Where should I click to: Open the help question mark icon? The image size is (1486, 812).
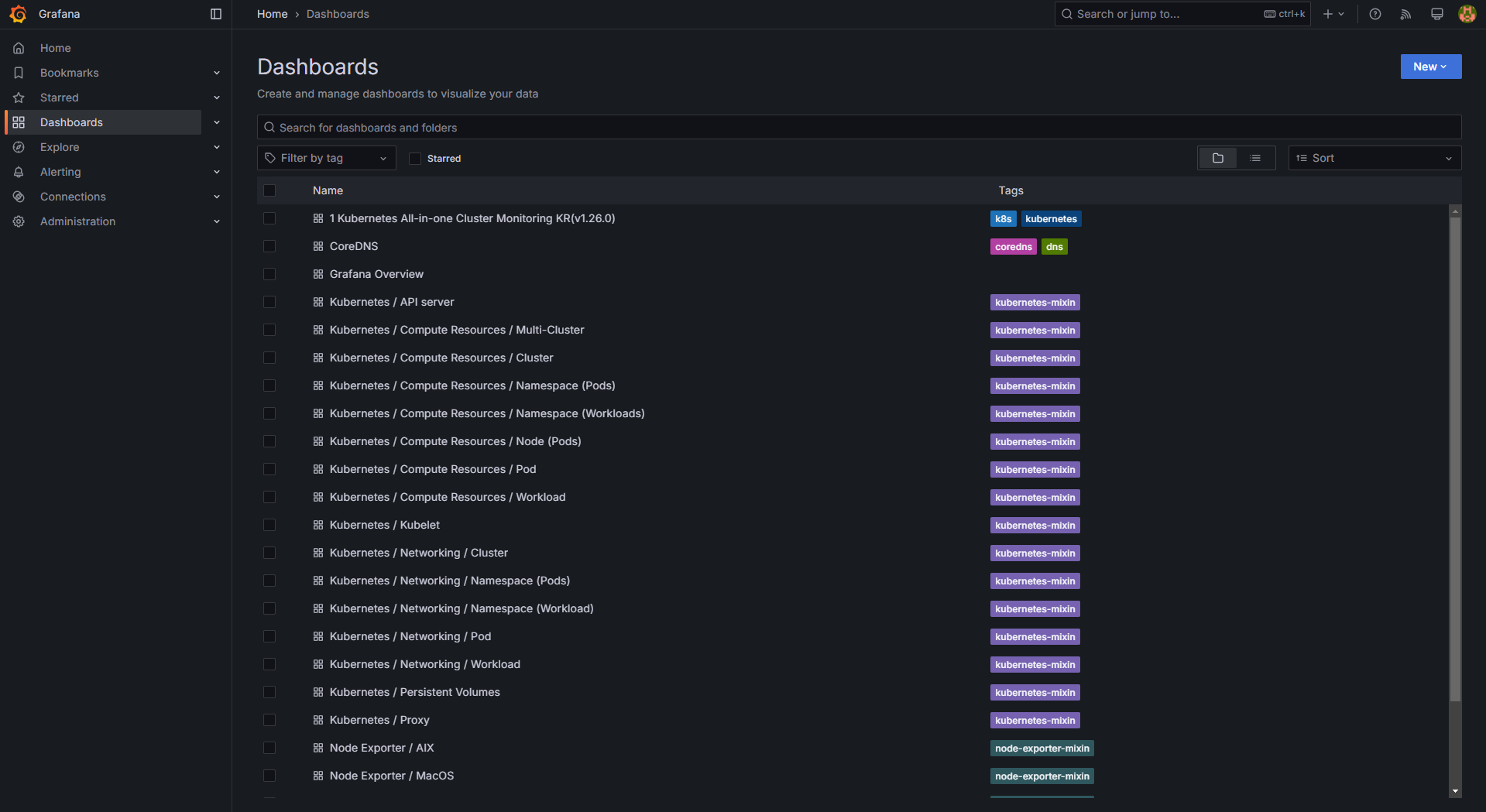click(1375, 14)
